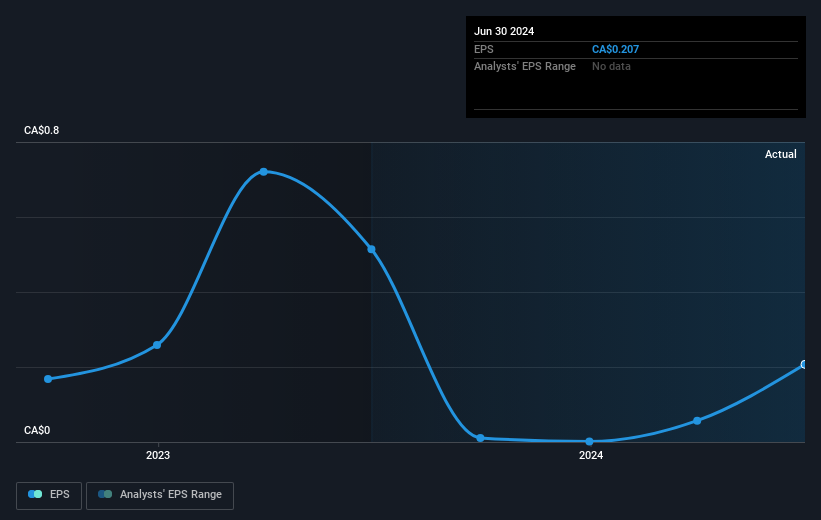Click the No data analysts range value

[611, 67]
